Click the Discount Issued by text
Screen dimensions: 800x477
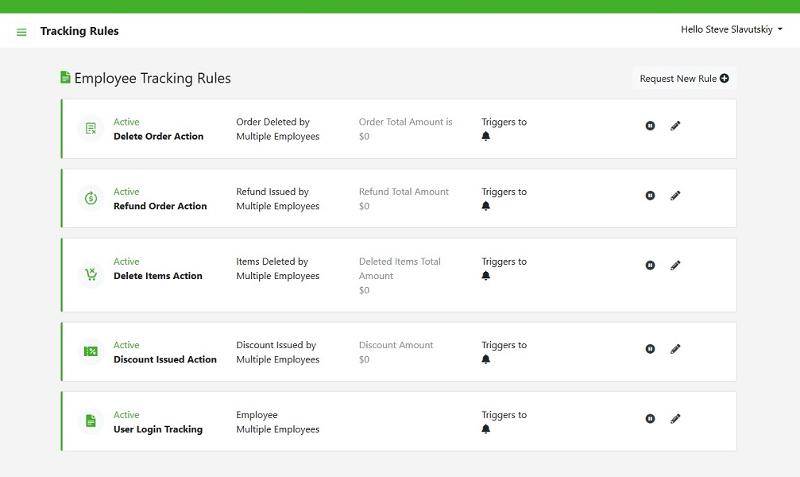276,345
